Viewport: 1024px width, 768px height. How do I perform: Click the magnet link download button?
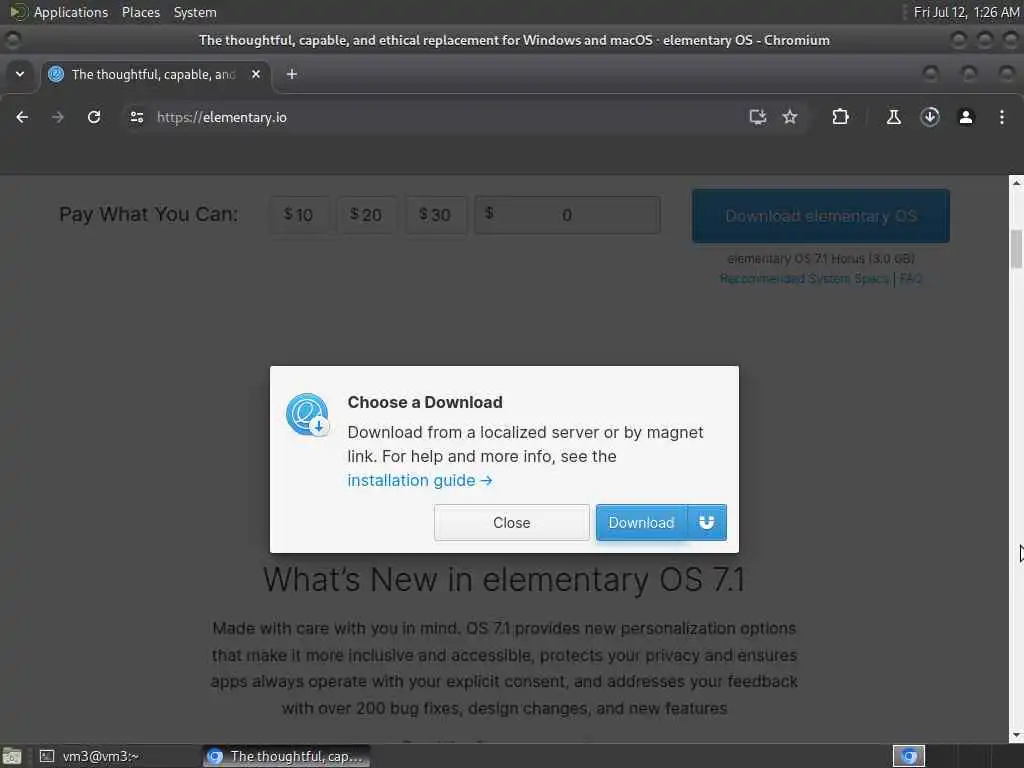coord(707,522)
